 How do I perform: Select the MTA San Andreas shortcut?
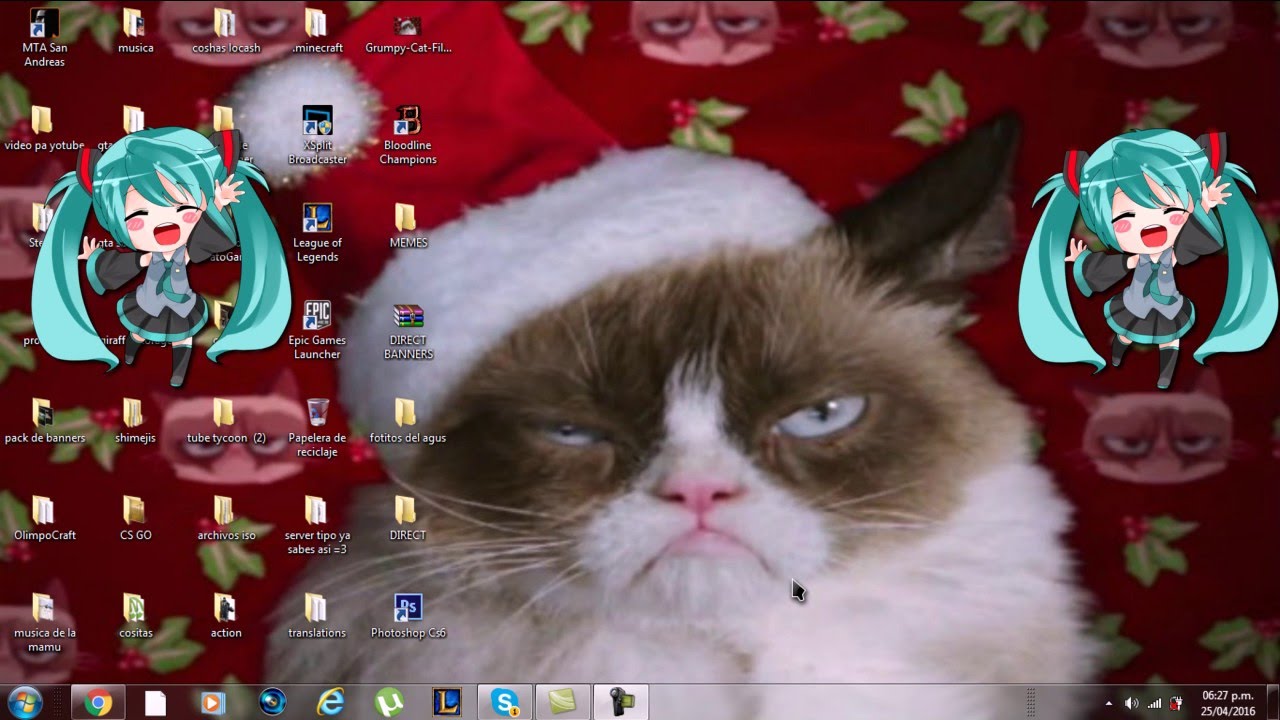click(x=44, y=38)
